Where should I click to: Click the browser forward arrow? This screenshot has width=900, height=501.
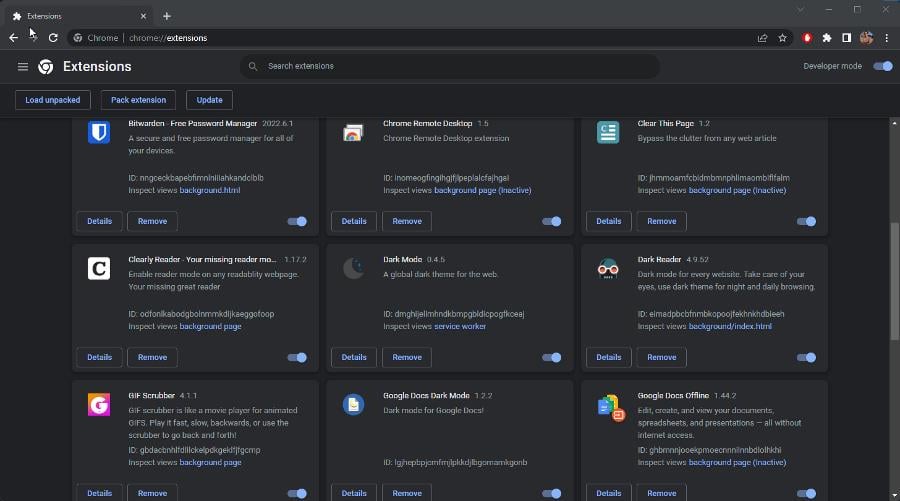33,38
